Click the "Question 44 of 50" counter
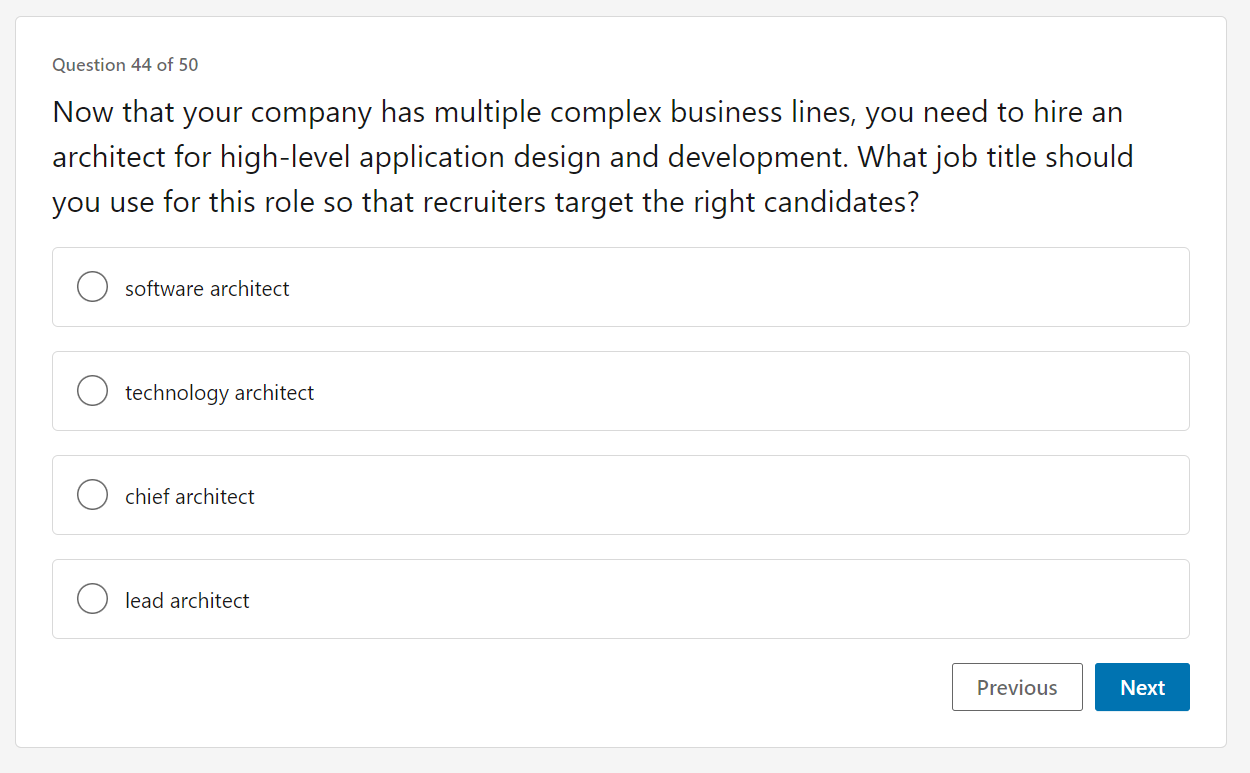The height and width of the screenshot is (773, 1250). point(125,65)
